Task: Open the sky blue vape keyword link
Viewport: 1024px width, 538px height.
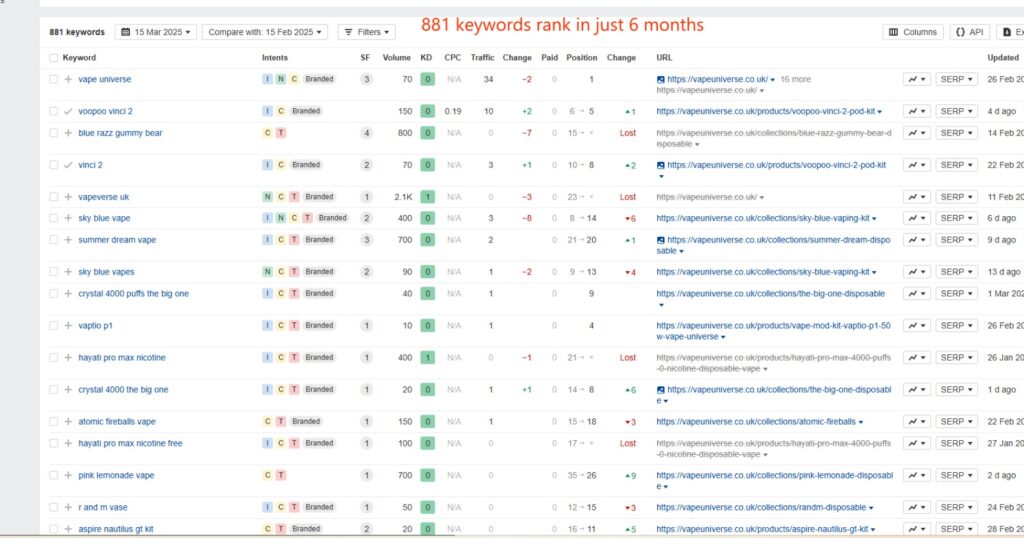Action: (x=104, y=218)
